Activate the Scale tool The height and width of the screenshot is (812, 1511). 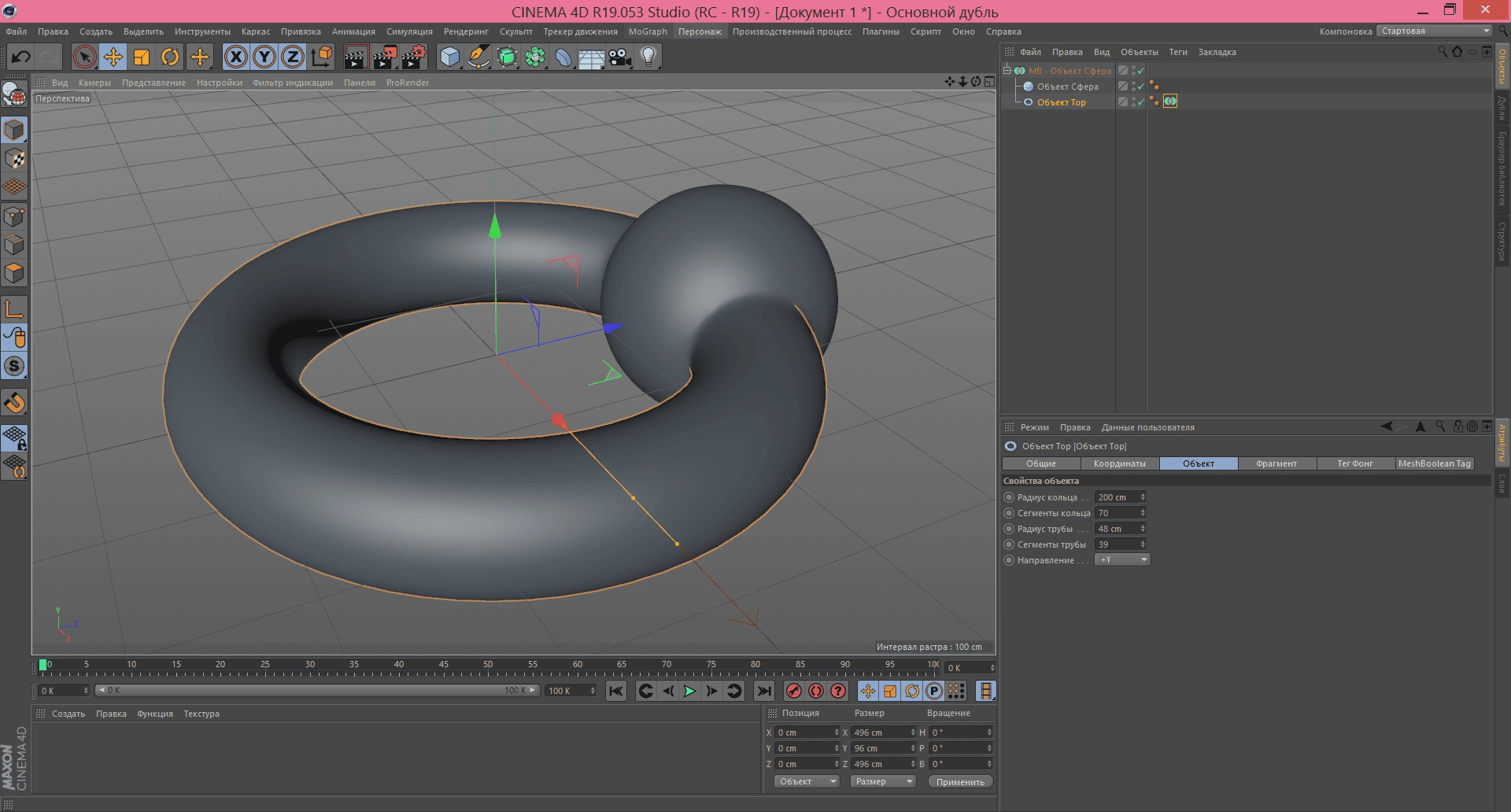pyautogui.click(x=142, y=57)
